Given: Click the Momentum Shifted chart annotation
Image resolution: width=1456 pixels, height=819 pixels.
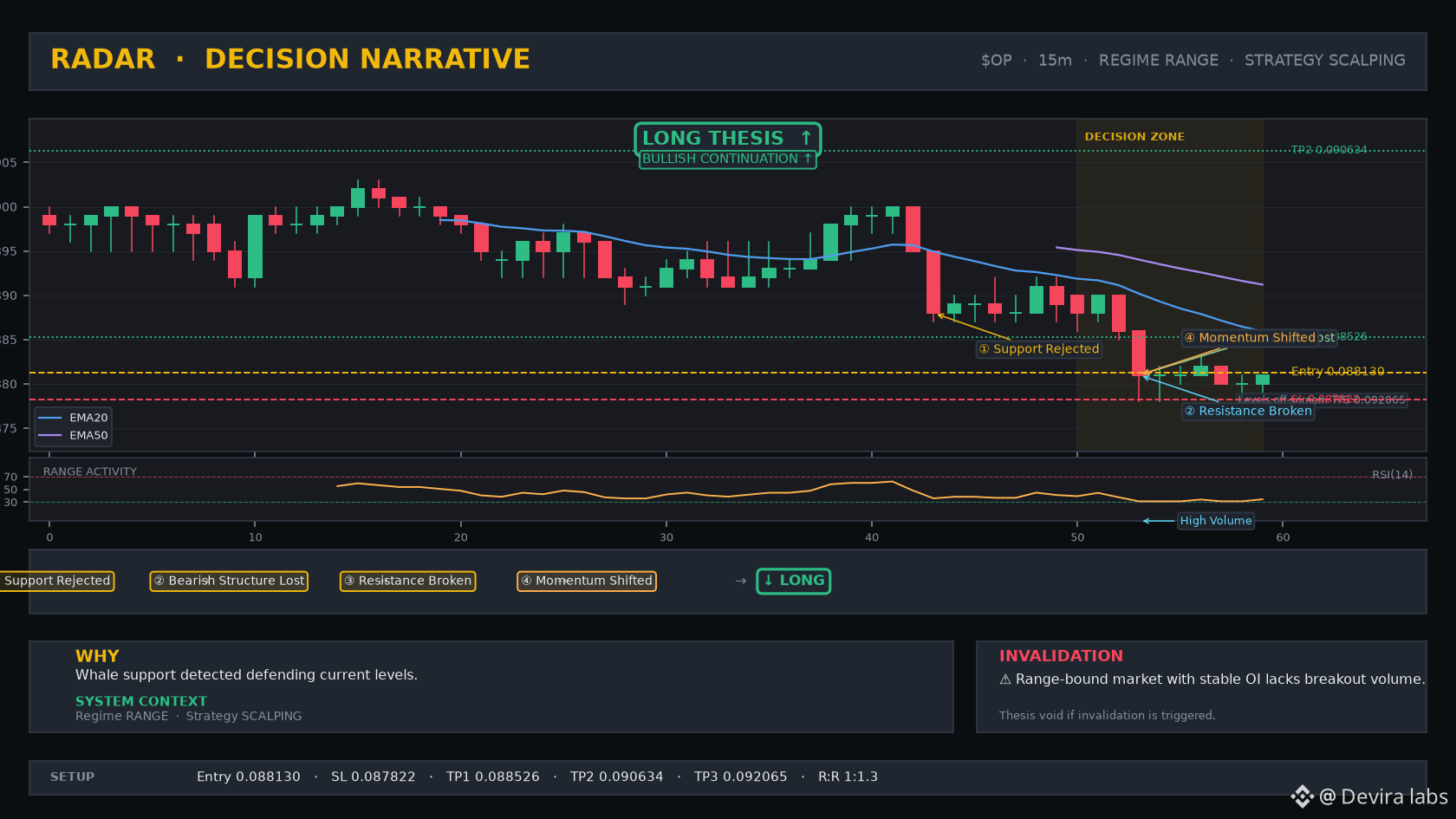Looking at the screenshot, I should pos(1250,337).
